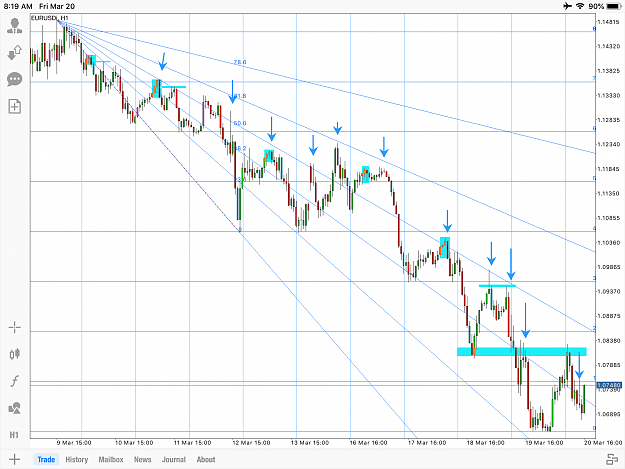Screen dimensions: 625x469
Task: Toggle the chart layout icon bottom right
Action: [612, 459]
